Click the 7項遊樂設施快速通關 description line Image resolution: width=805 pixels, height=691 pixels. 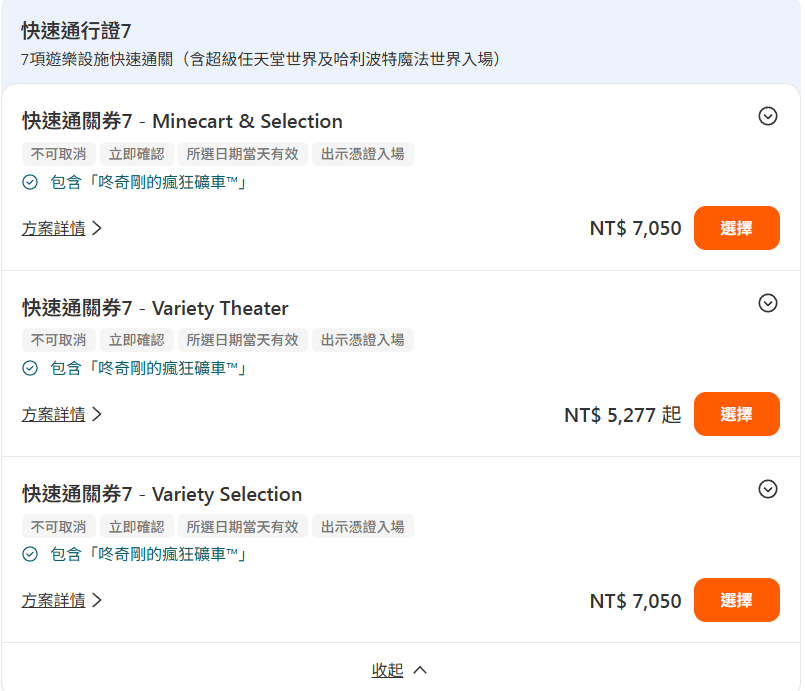(x=261, y=59)
